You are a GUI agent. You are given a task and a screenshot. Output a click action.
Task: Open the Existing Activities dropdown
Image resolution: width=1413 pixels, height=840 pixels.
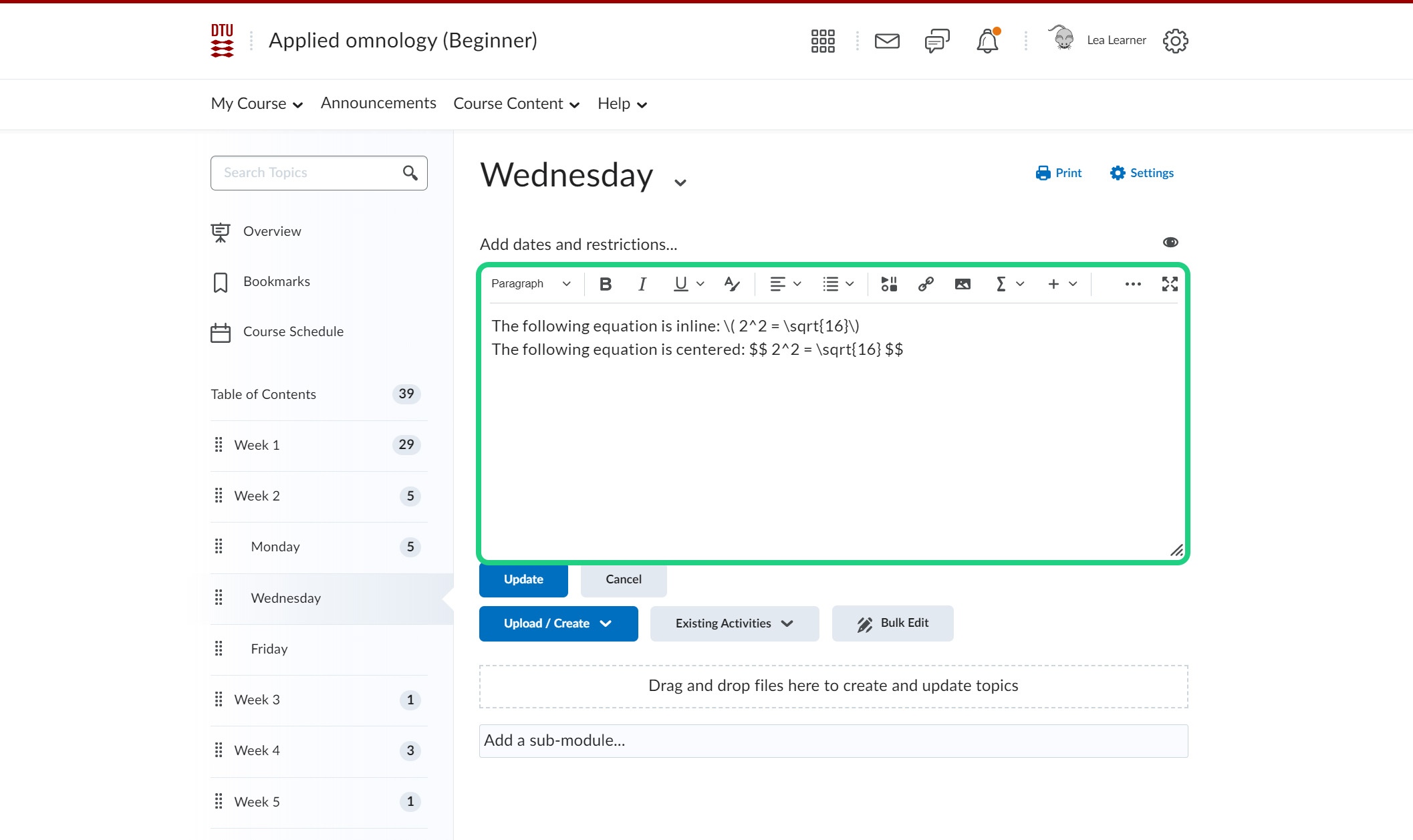(x=734, y=623)
